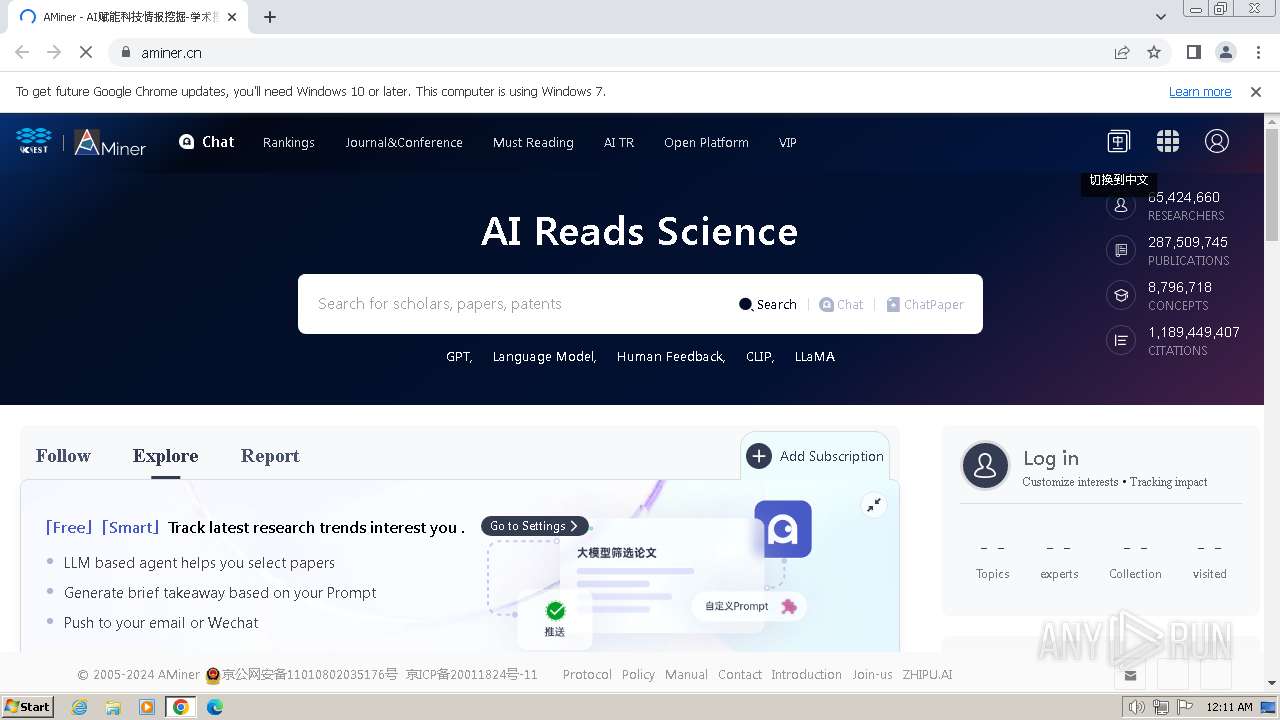Click the browser back arrow

pos(22,52)
